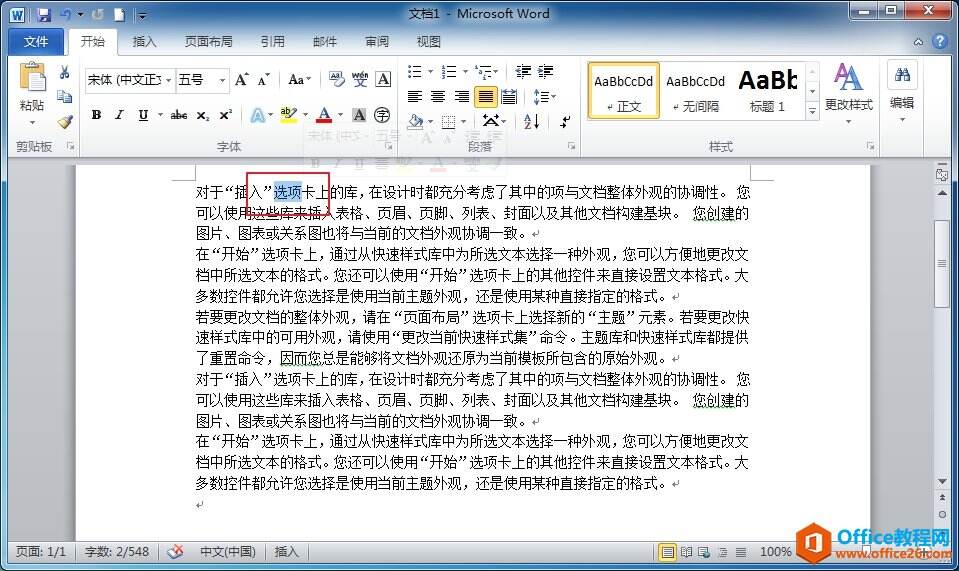The height and width of the screenshot is (571, 959).
Task: Align text left
Action: [x=415, y=96]
